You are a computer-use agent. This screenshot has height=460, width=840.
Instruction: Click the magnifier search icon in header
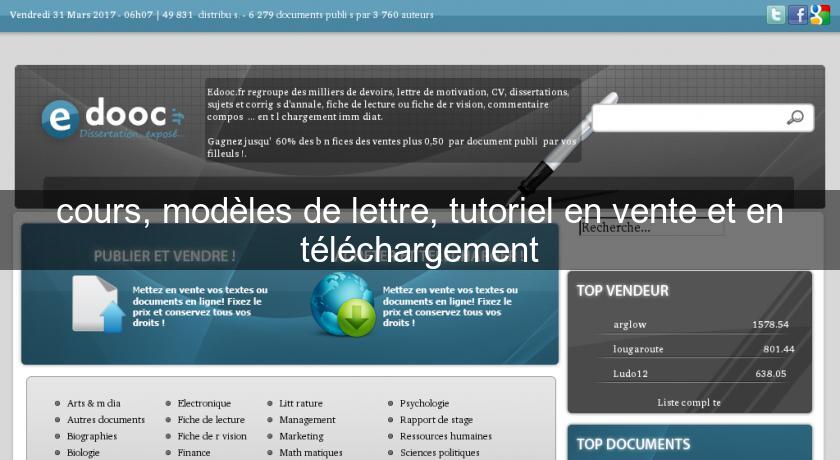[x=795, y=117]
